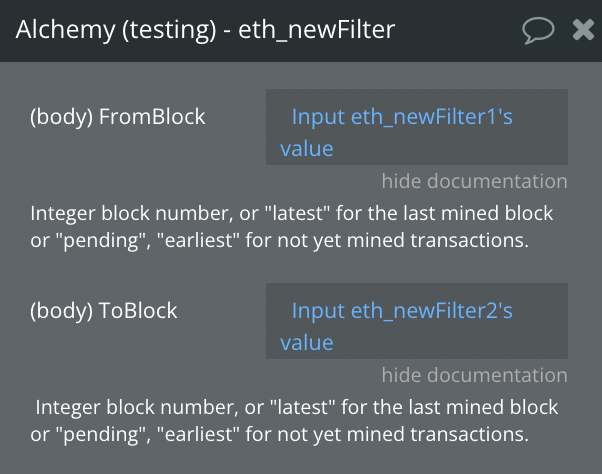602x474 pixels.
Task: Hide documentation under the ToBlock field
Action: coord(475,375)
